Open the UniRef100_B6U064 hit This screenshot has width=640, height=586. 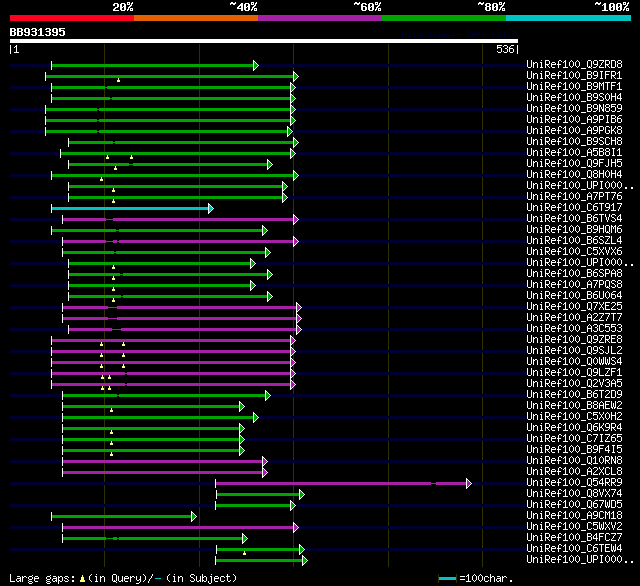click(574, 296)
